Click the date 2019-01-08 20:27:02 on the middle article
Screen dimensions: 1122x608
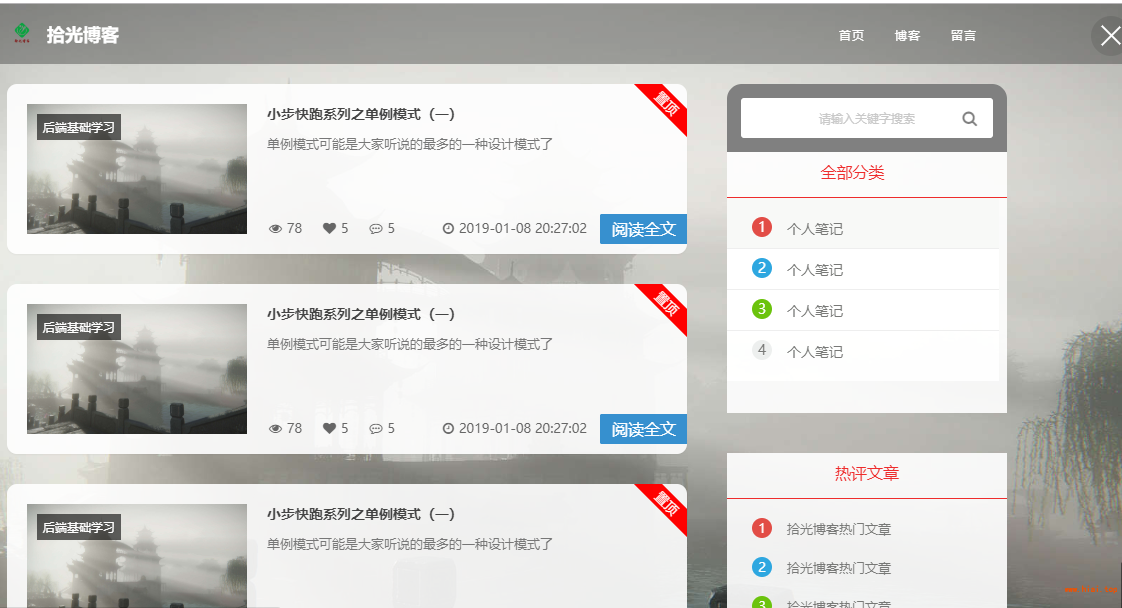(522, 428)
